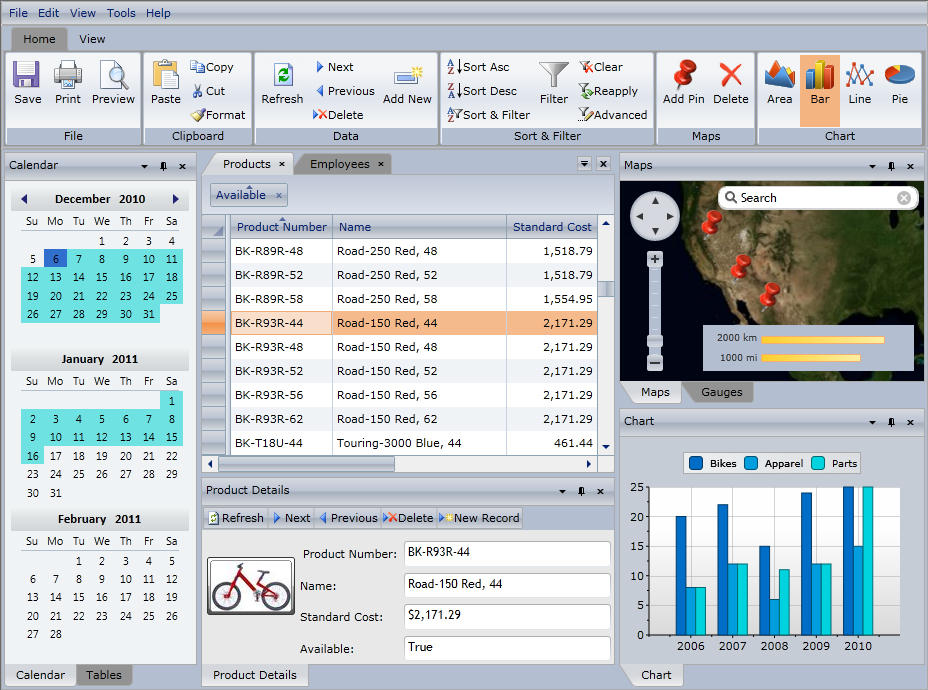
Task: Sort by Standard Cost column header
Action: point(552,227)
